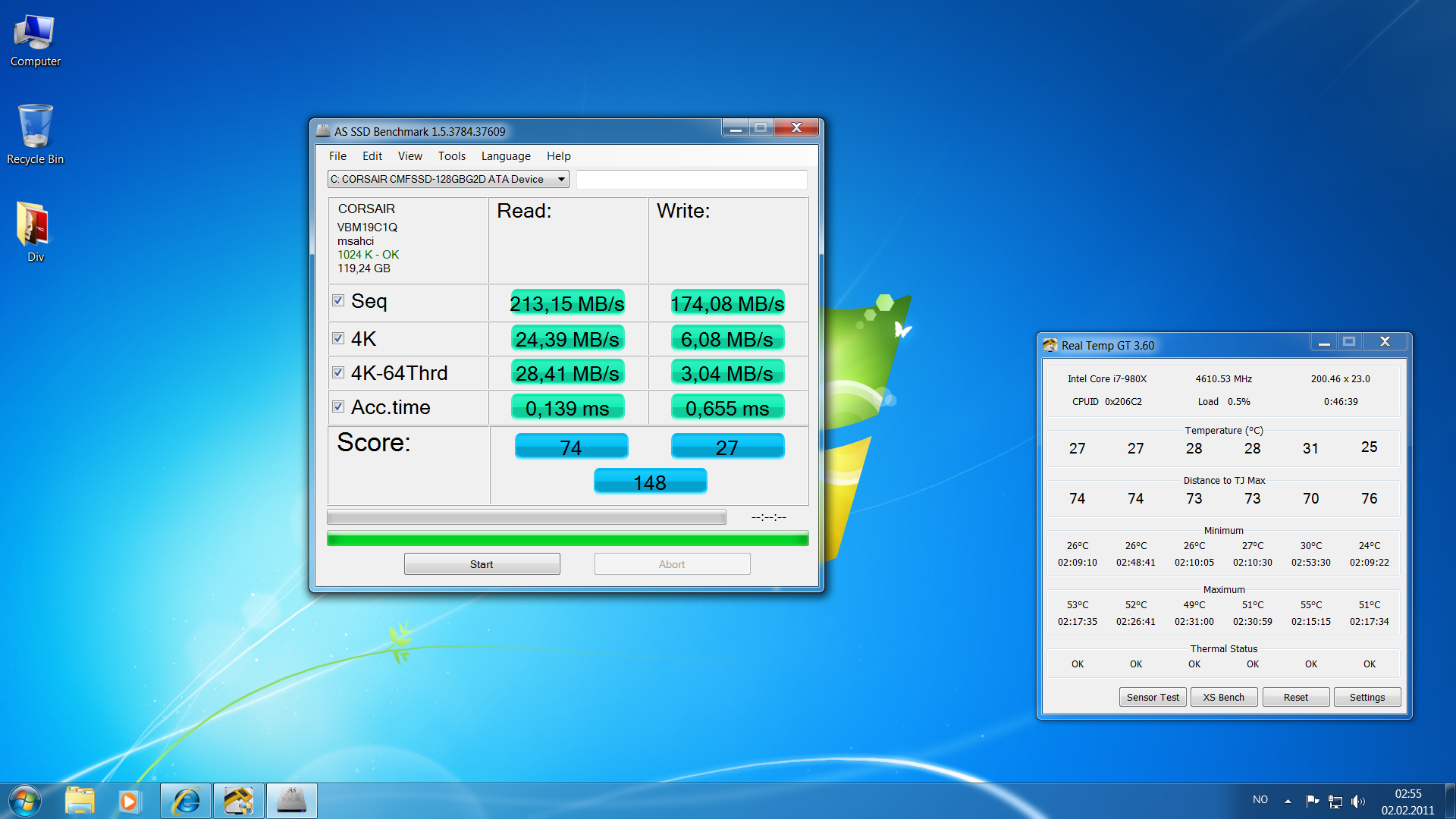Uncheck the Seq test checkbox
1456x819 pixels.
[x=338, y=300]
